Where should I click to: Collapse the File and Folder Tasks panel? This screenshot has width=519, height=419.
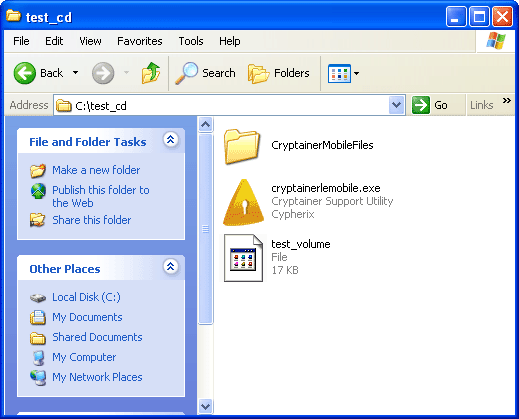coord(171,139)
